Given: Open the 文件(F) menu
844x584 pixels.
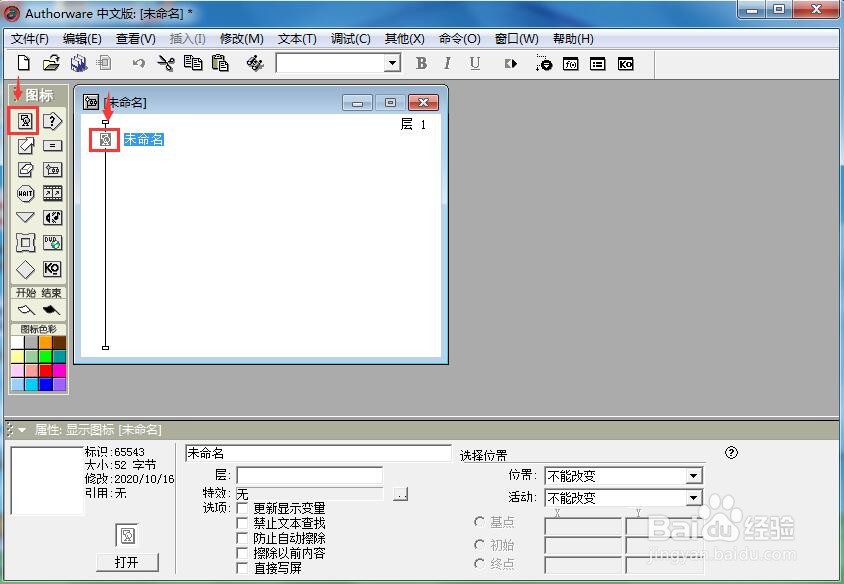Looking at the screenshot, I should [x=30, y=39].
